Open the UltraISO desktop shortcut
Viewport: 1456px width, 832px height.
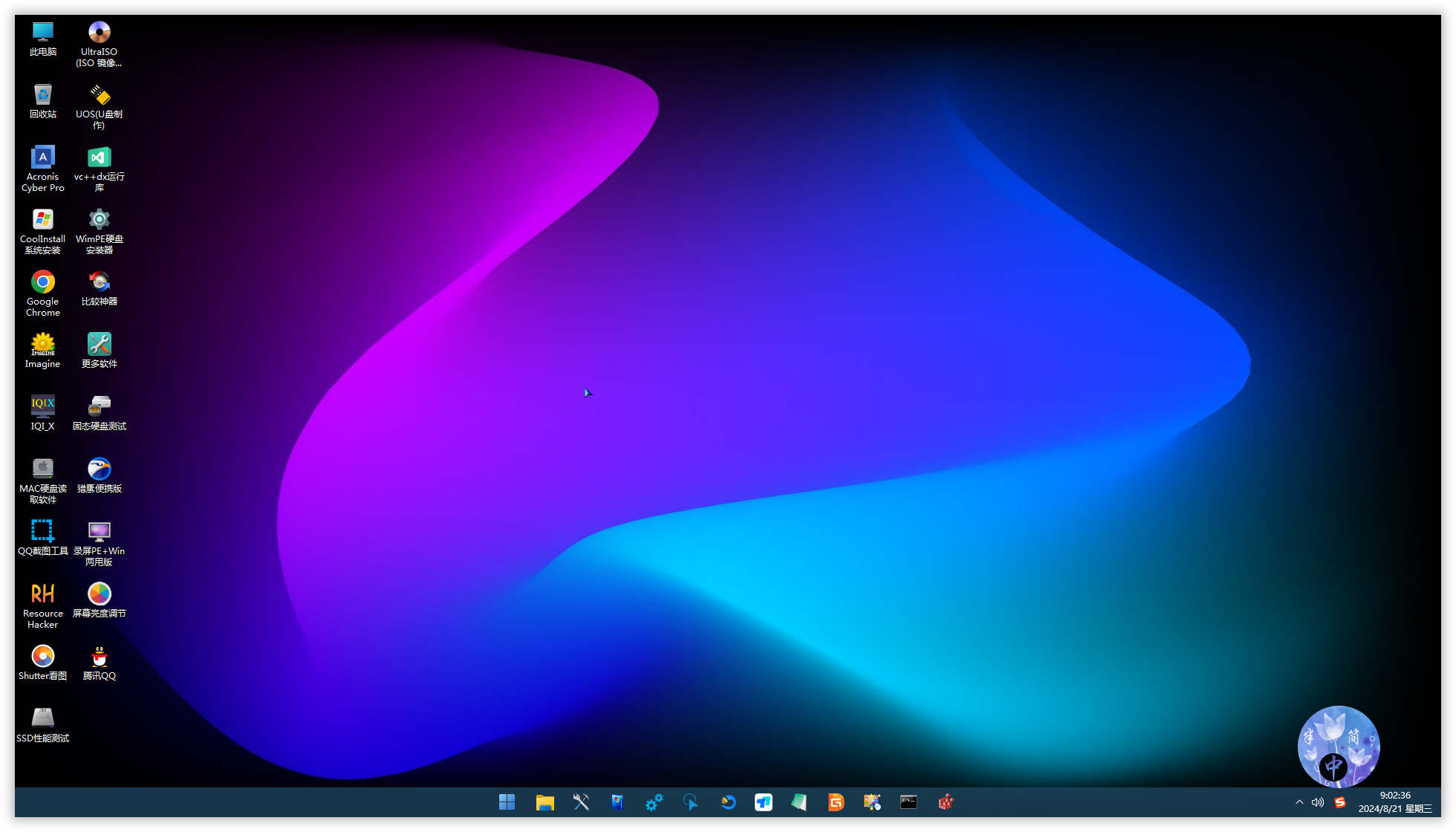pos(99,44)
